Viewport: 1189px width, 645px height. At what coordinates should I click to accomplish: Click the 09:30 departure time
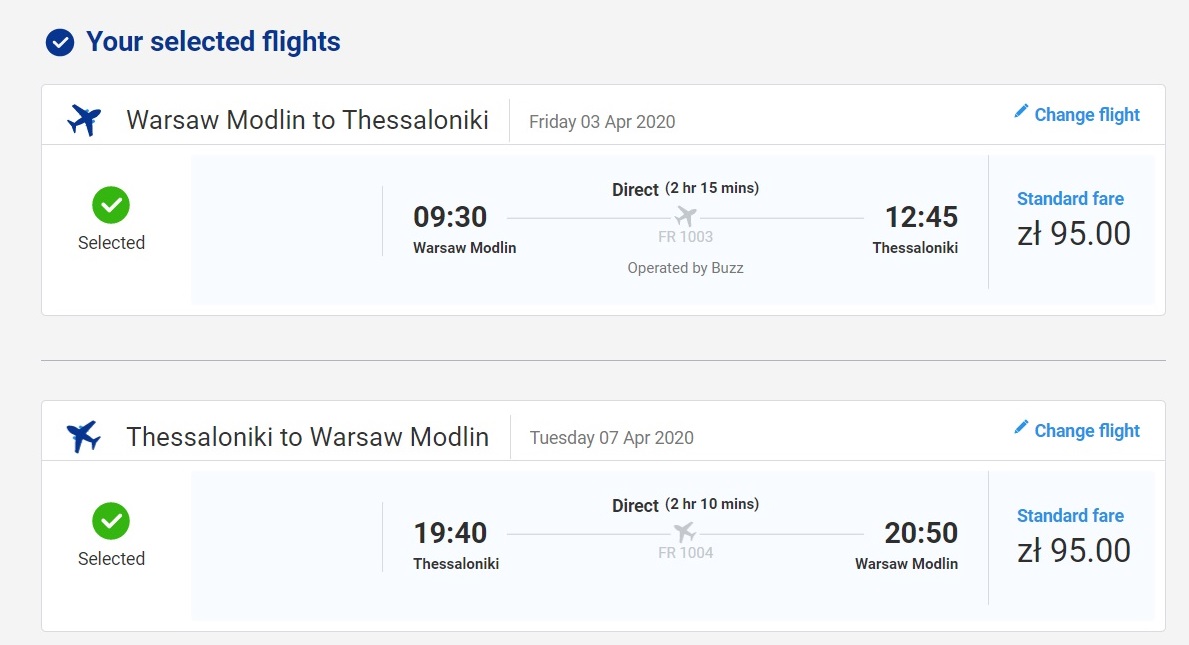(x=450, y=217)
